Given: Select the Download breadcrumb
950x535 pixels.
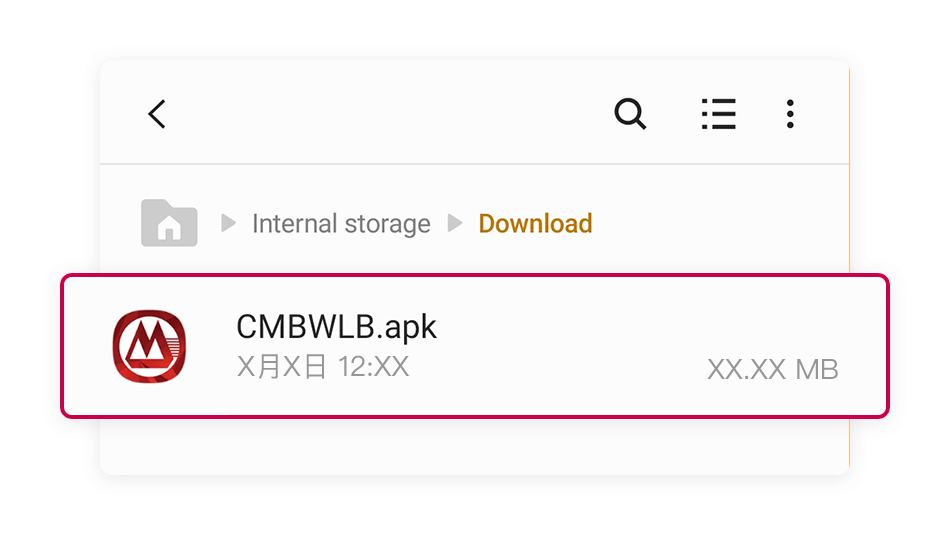Looking at the screenshot, I should 535,224.
